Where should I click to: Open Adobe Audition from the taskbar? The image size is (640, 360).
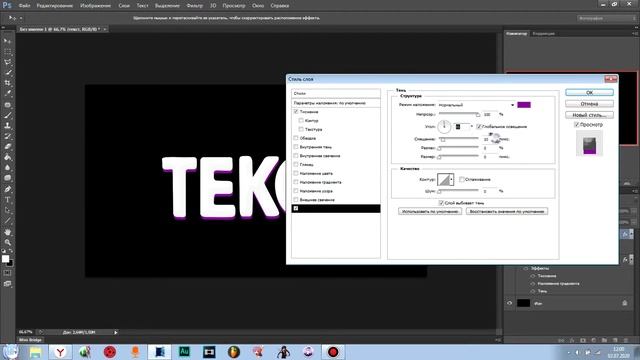click(184, 351)
